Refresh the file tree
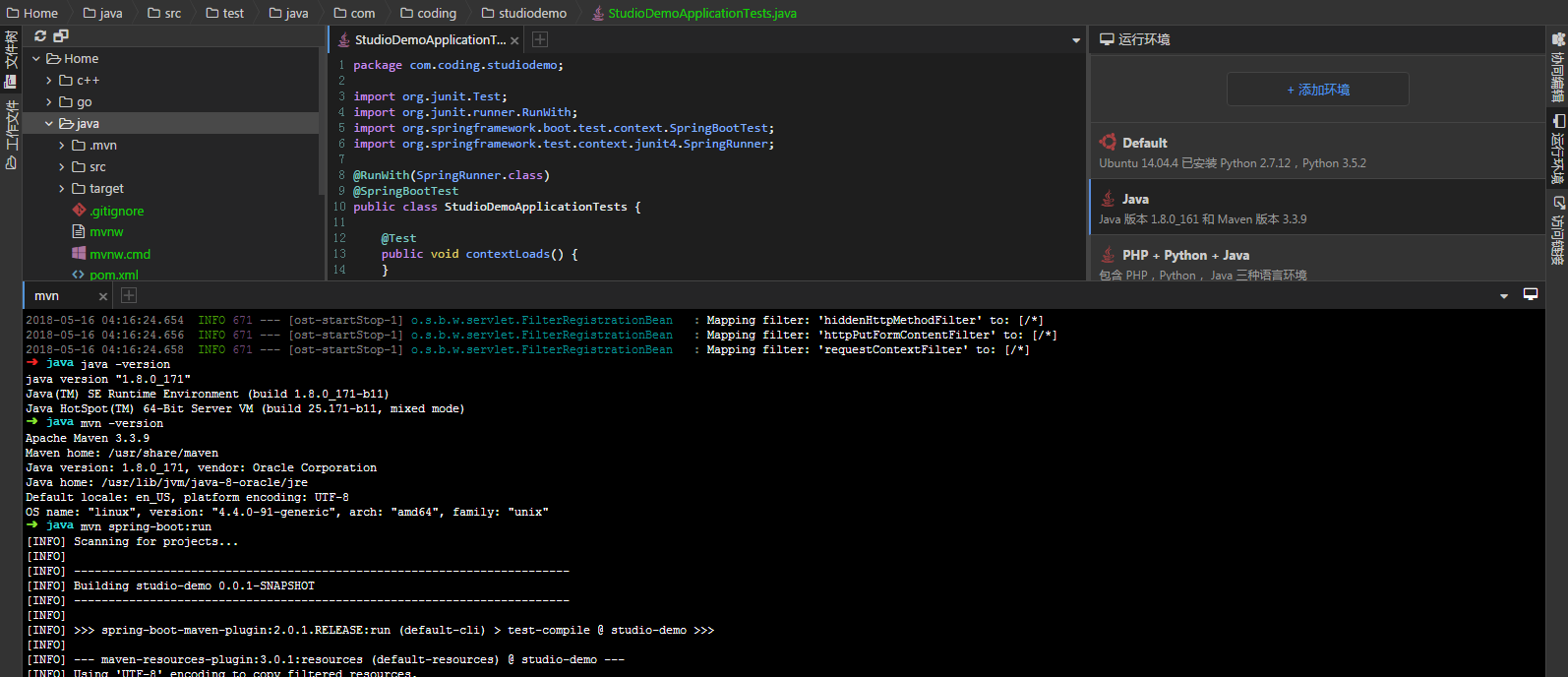This screenshot has height=677, width=1568. click(40, 35)
